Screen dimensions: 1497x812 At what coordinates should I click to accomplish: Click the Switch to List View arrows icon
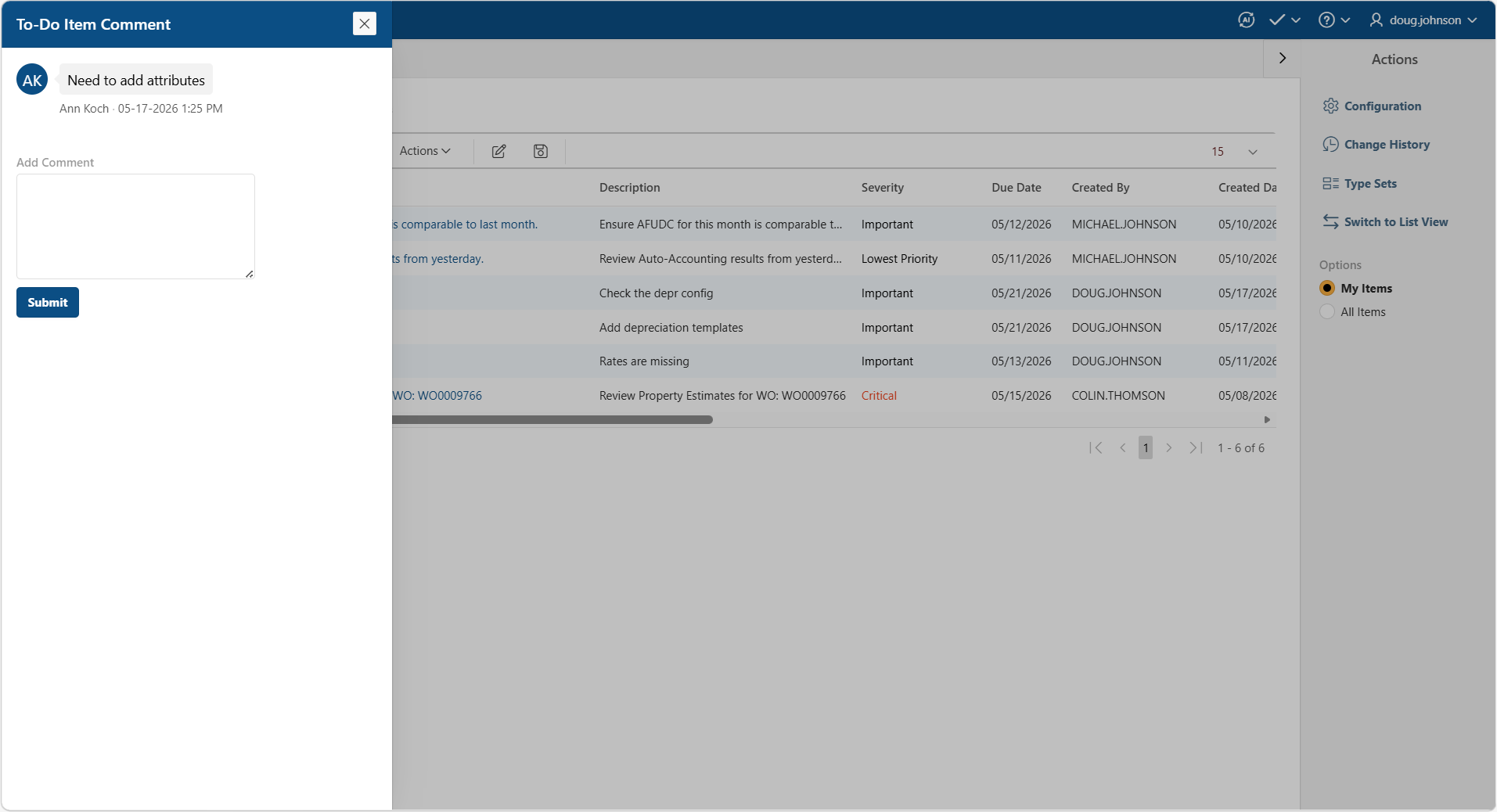coord(1330,222)
